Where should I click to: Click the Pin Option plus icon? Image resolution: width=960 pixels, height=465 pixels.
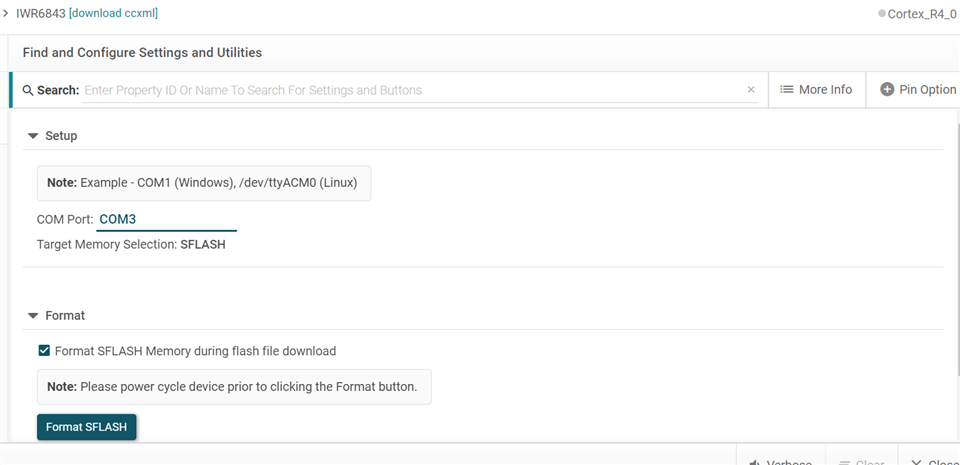887,90
